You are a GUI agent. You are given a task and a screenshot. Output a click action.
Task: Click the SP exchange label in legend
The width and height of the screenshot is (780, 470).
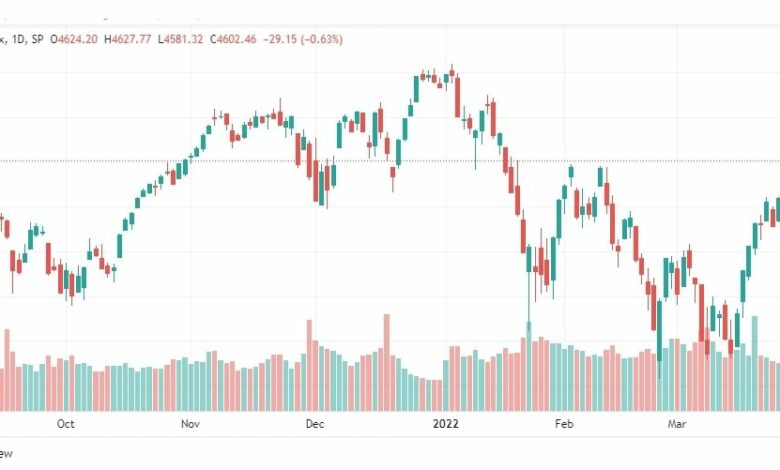tap(37, 39)
